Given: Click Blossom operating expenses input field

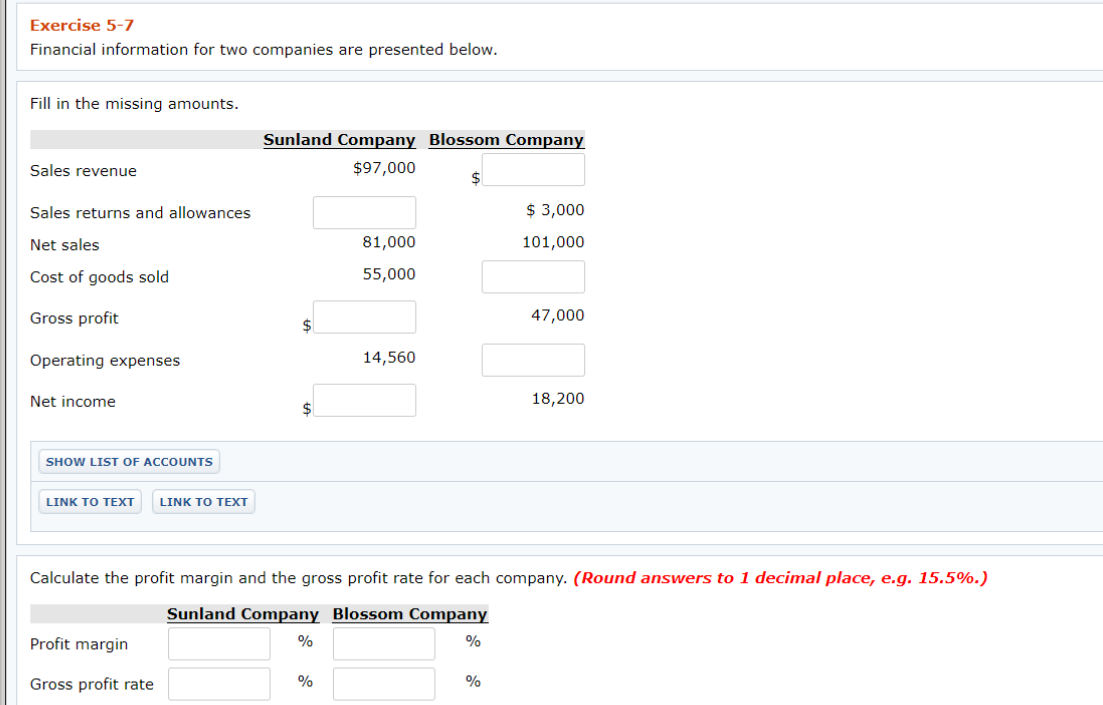Looking at the screenshot, I should coord(533,360).
